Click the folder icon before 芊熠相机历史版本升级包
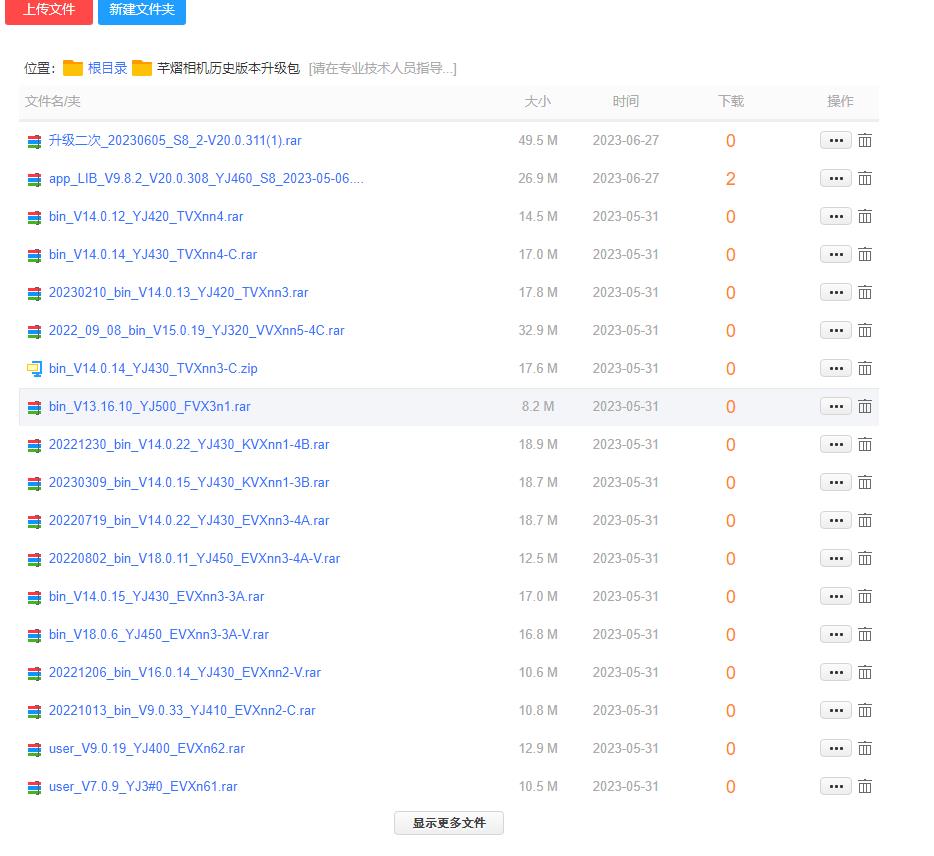 click(142, 68)
